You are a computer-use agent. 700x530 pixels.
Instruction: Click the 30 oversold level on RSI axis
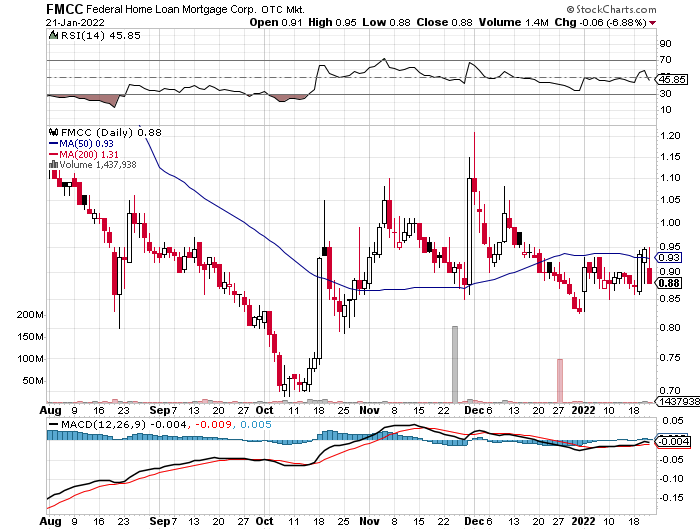coord(665,93)
